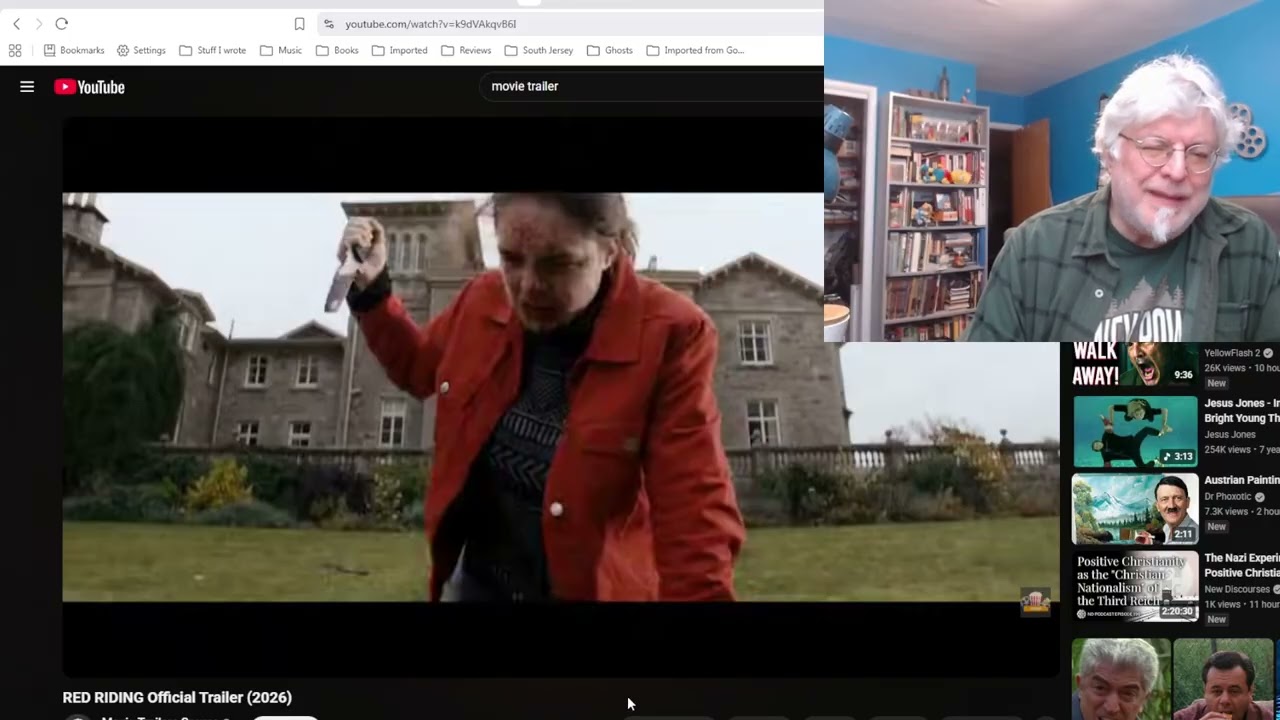Expand the Ghosts bookmark folder
The image size is (1280, 720).
click(x=610, y=50)
